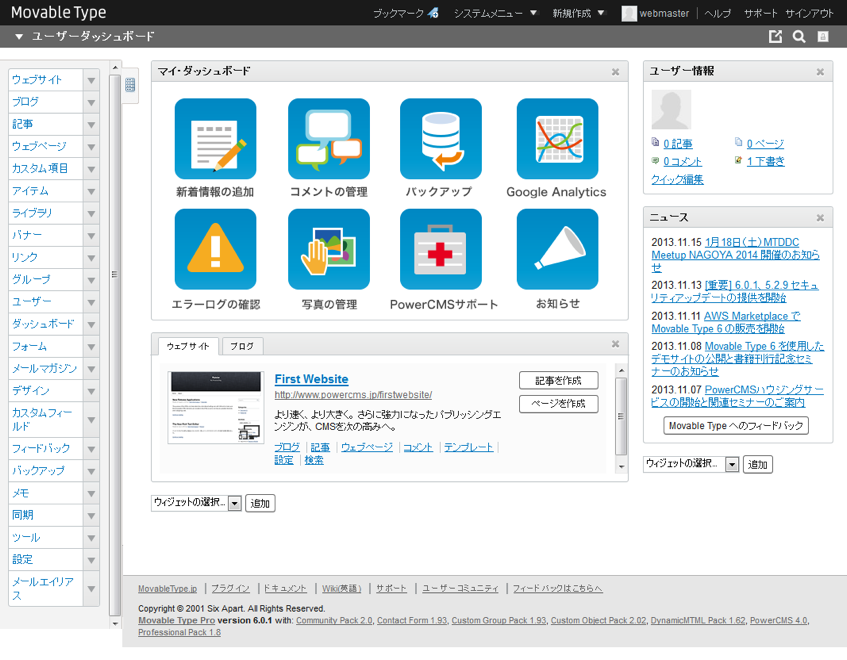Click the 記事を作成 button
The height and width of the screenshot is (660, 847).
click(x=559, y=380)
